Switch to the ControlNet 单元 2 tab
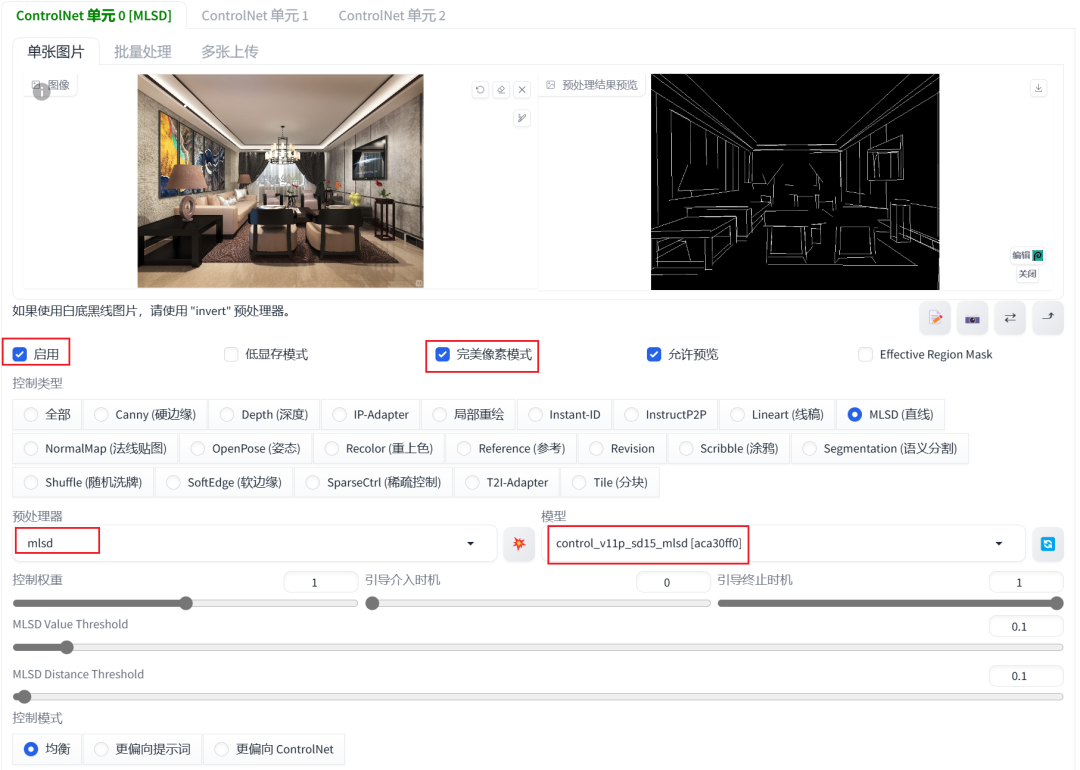Screen dimensions: 1080x770 pos(392,15)
